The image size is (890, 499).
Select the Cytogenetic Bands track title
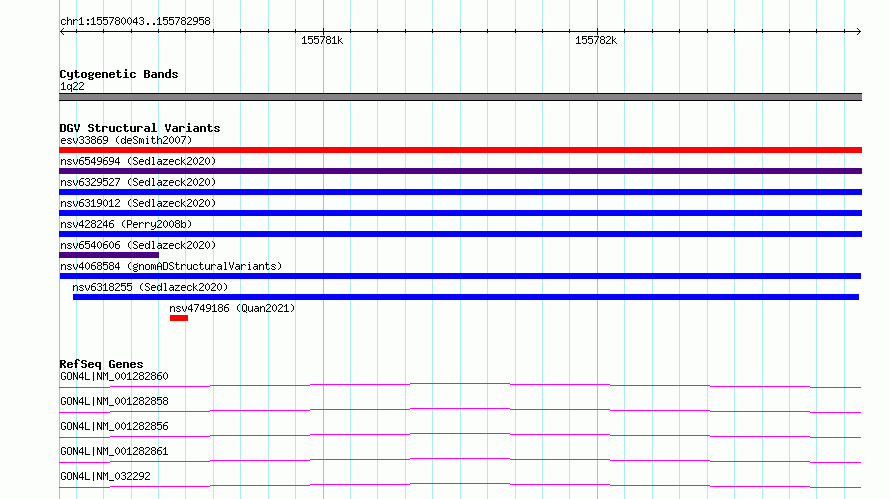coord(119,74)
